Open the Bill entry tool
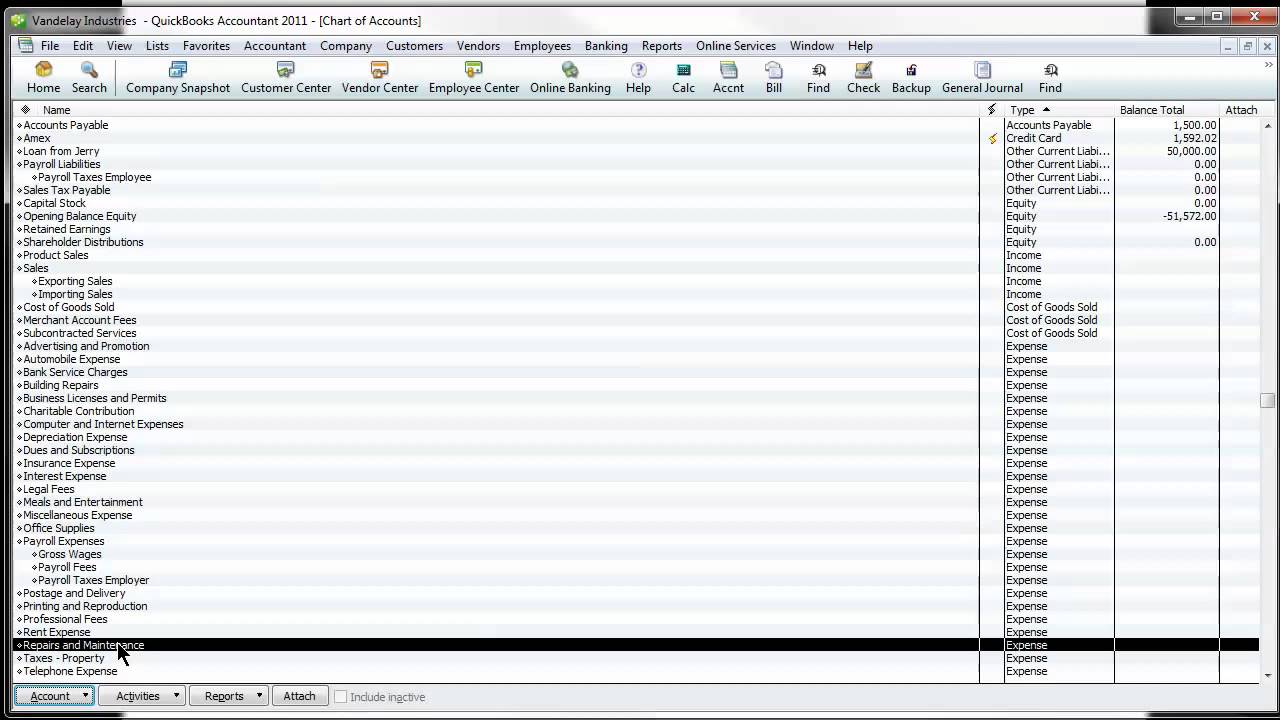The height and width of the screenshot is (720, 1280). point(774,78)
